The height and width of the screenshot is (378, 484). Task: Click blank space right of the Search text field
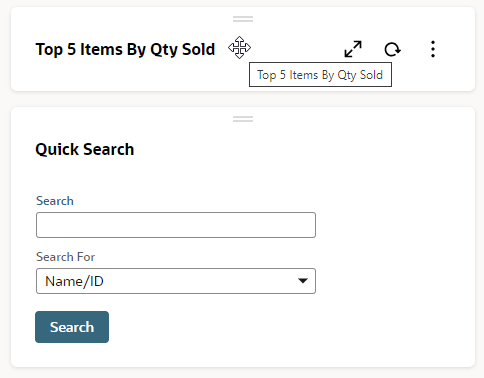point(393,225)
